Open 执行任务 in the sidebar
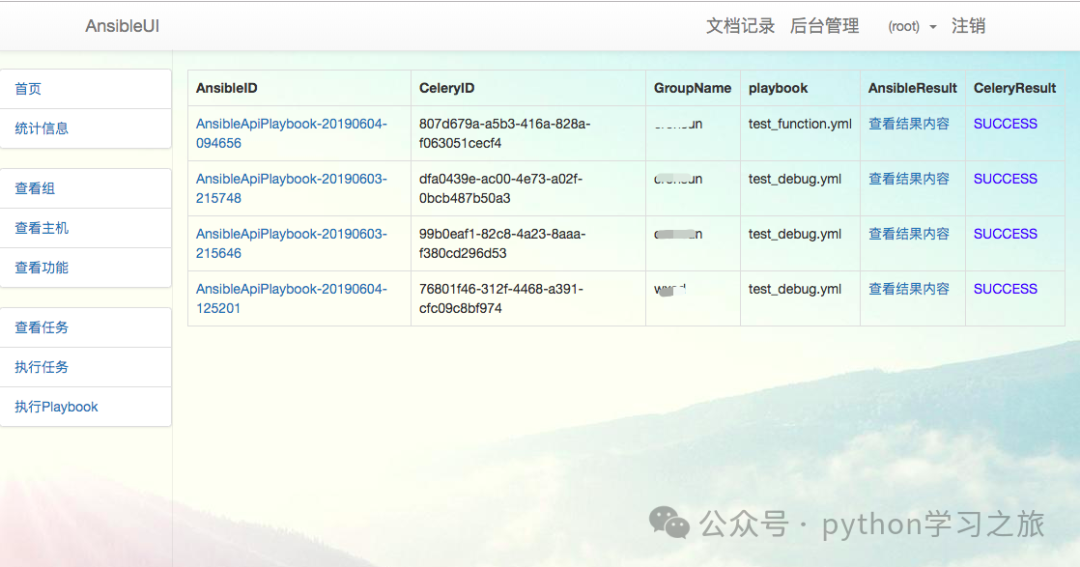 coord(85,367)
